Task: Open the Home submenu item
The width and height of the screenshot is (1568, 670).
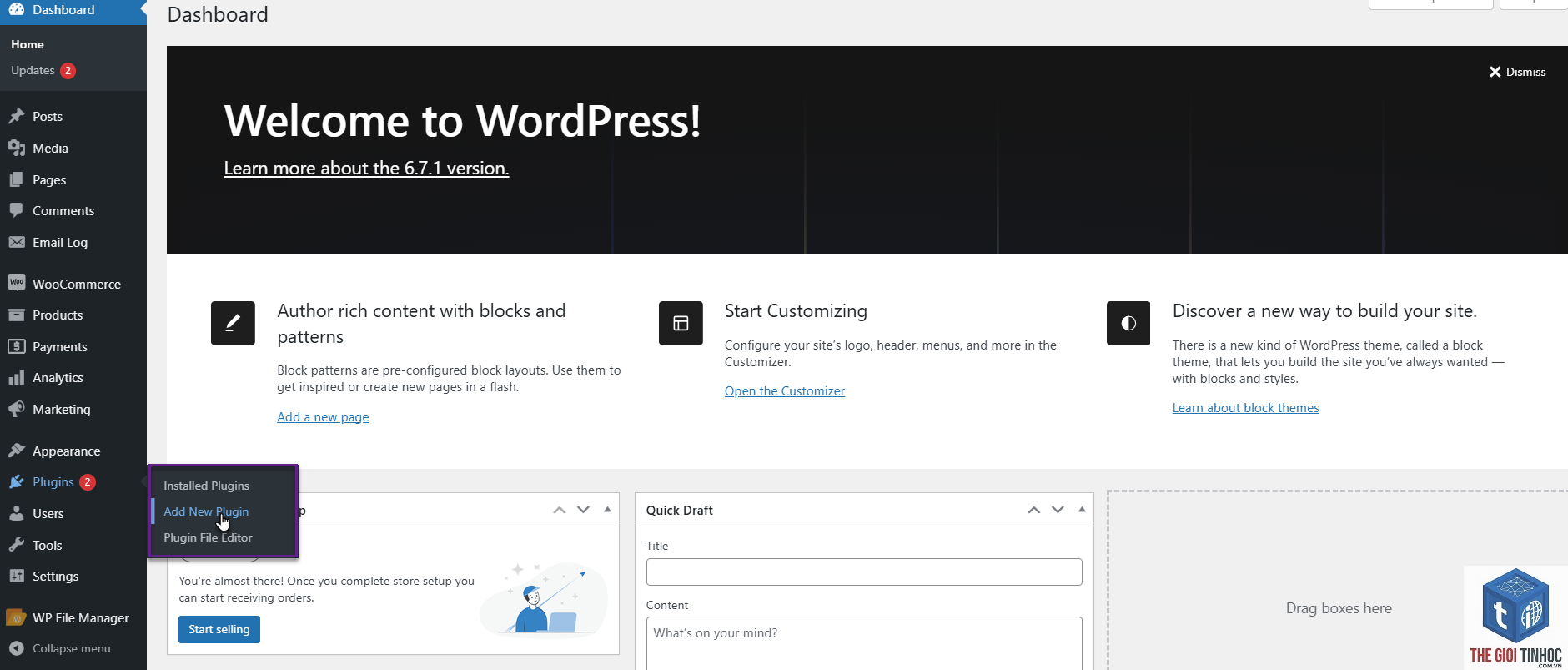Action: click(28, 44)
